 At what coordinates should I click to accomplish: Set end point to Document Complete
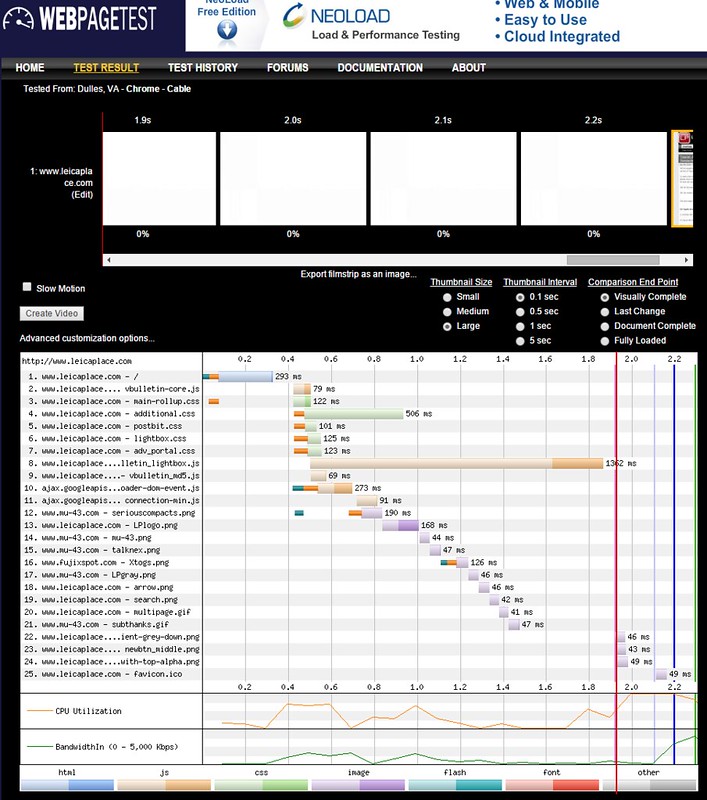(605, 327)
